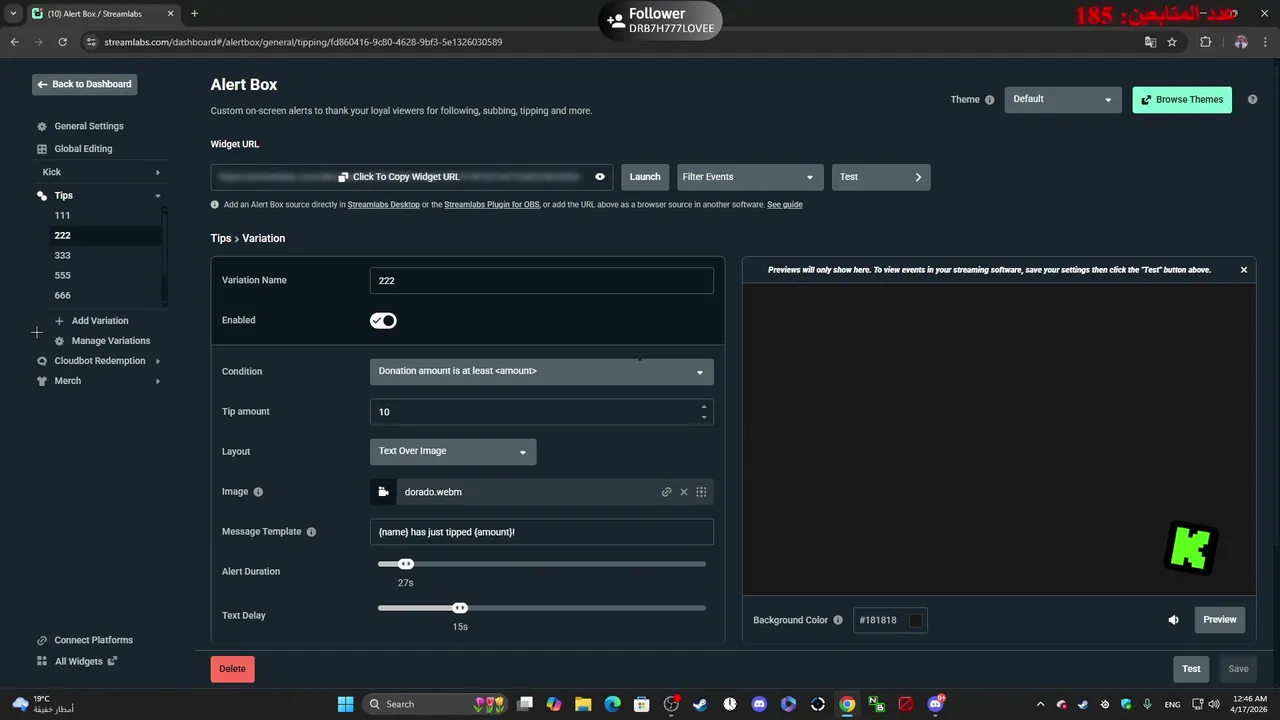Expand Cloudbot Redemption section arrow
The height and width of the screenshot is (720, 1280).
pyautogui.click(x=157, y=361)
